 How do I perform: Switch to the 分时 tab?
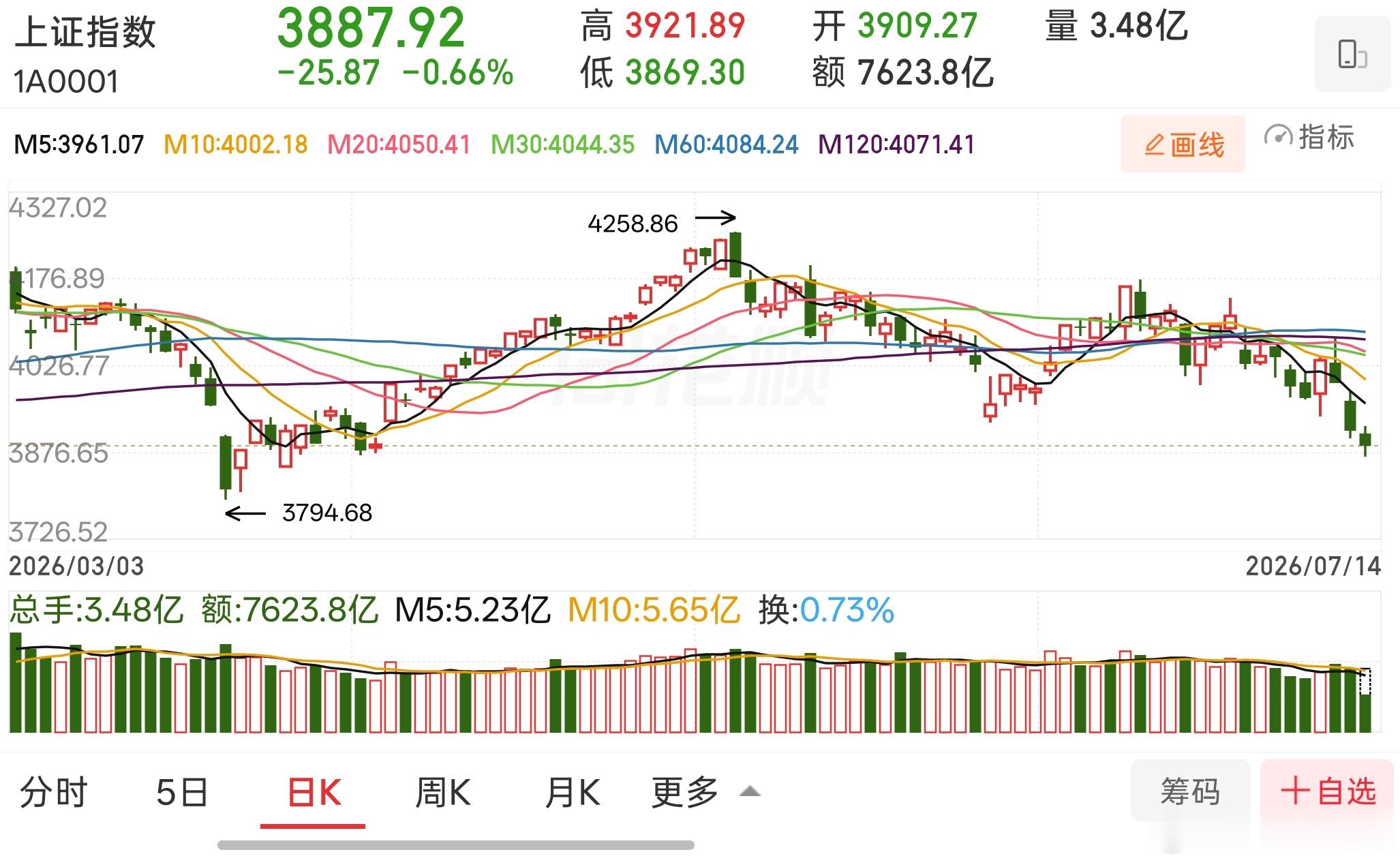coord(54,792)
